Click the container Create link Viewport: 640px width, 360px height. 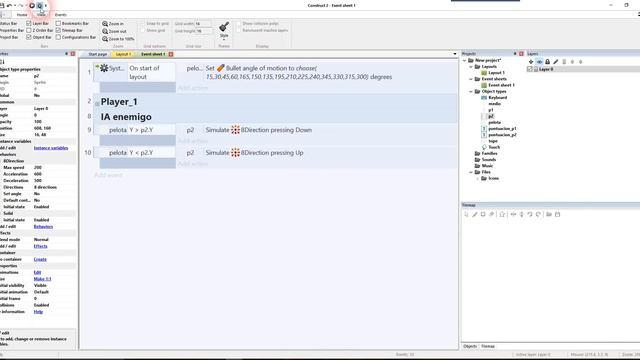pyautogui.click(x=40, y=259)
